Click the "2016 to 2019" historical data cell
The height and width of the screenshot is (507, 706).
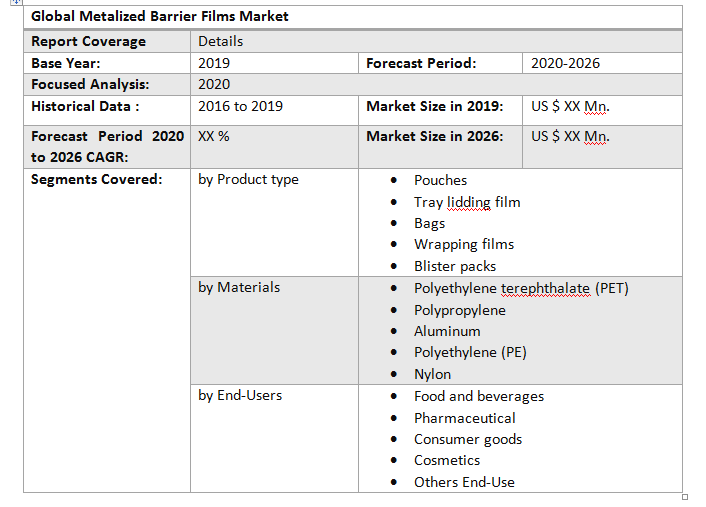240,106
